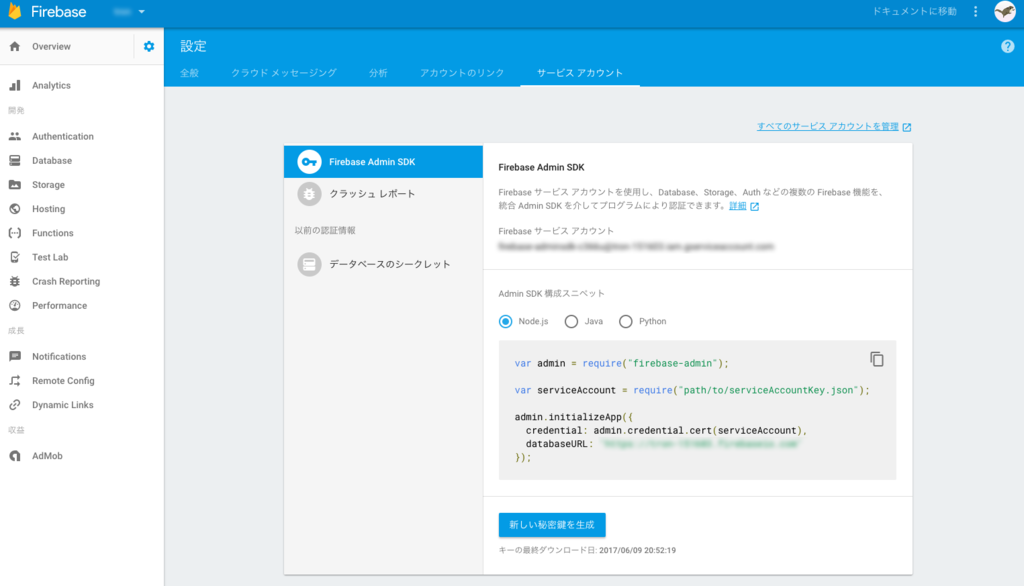Open the vertical three-dot overflow menu

(976, 12)
